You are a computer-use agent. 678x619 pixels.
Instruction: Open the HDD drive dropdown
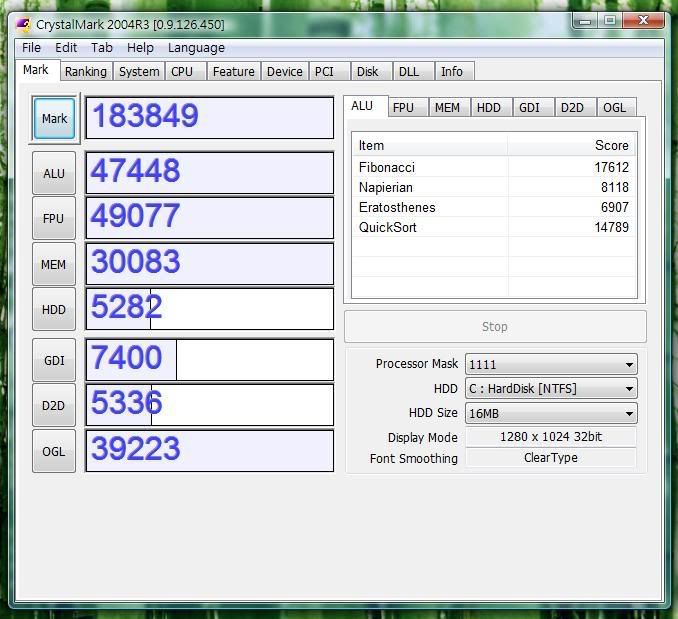(551, 389)
